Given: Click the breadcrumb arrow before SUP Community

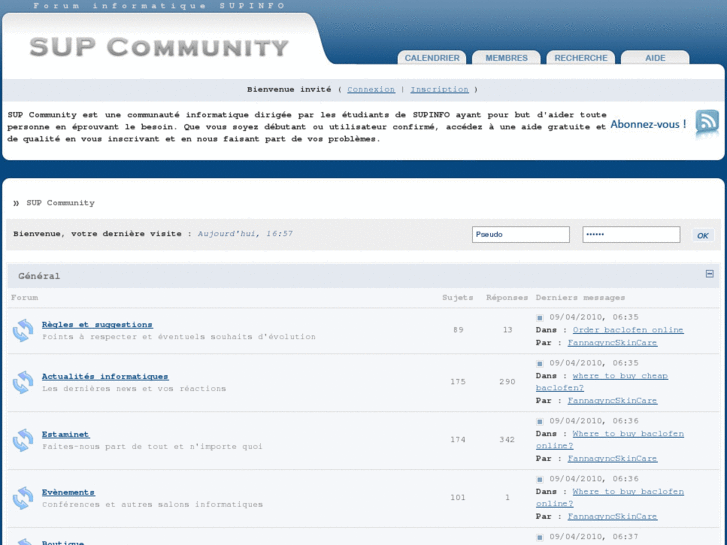Looking at the screenshot, I should point(16,203).
